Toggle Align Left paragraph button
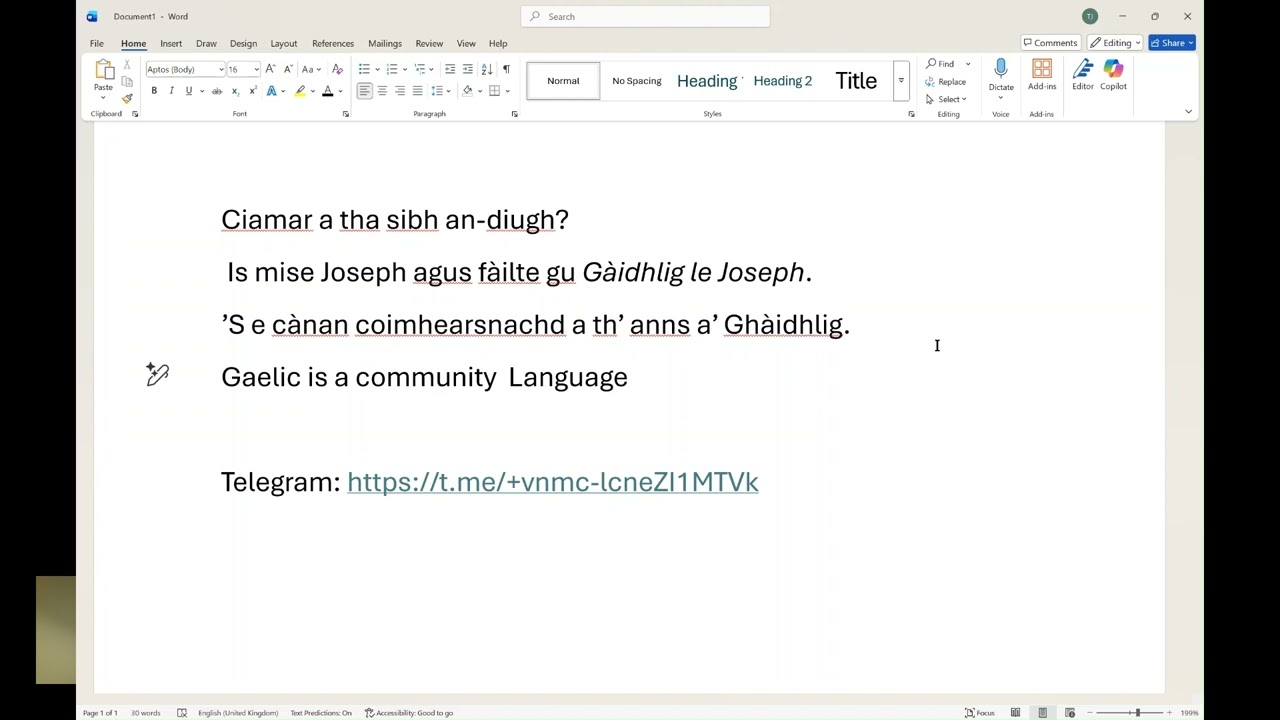The height and width of the screenshot is (720, 1280). tap(364, 91)
